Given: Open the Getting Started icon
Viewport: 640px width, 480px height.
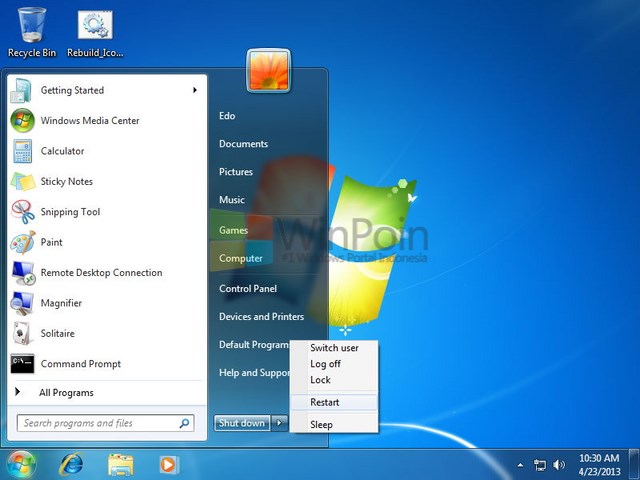Looking at the screenshot, I should pyautogui.click(x=21, y=90).
